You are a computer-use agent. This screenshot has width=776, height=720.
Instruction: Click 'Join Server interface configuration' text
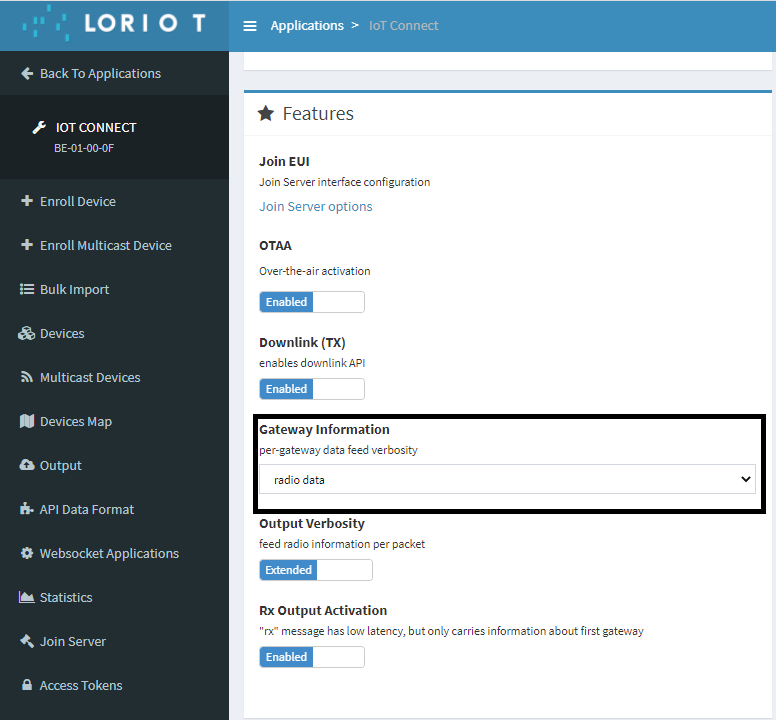pyautogui.click(x=344, y=182)
